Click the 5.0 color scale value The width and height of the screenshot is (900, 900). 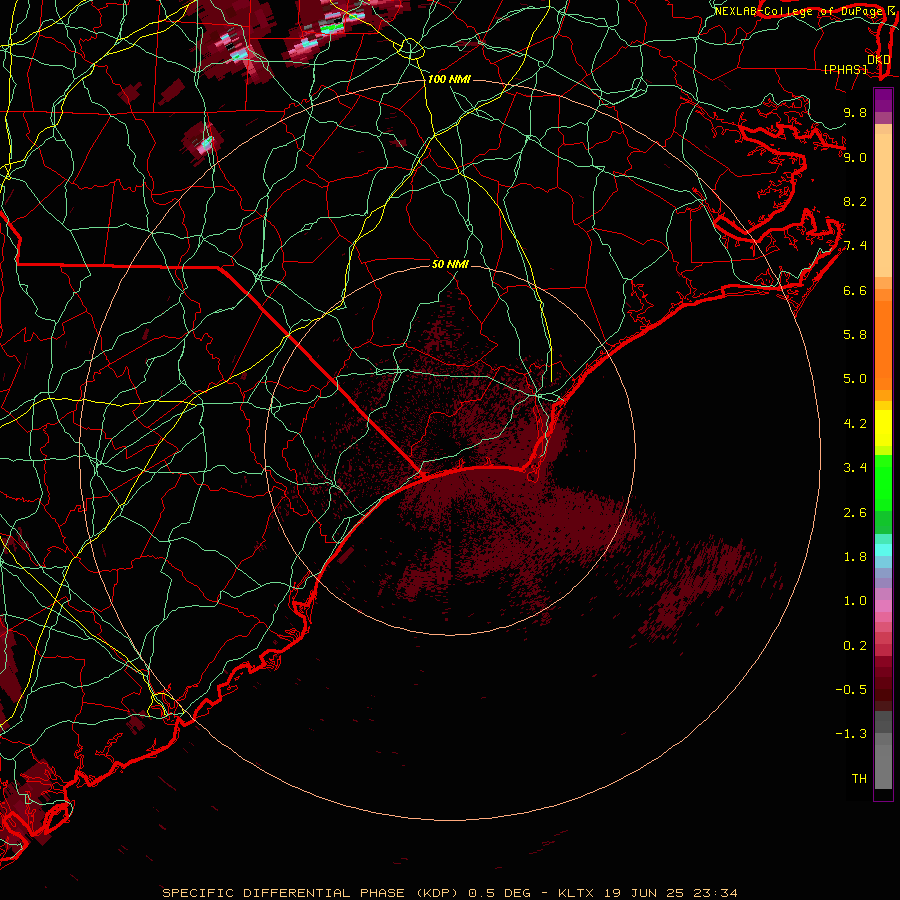[x=855, y=379]
